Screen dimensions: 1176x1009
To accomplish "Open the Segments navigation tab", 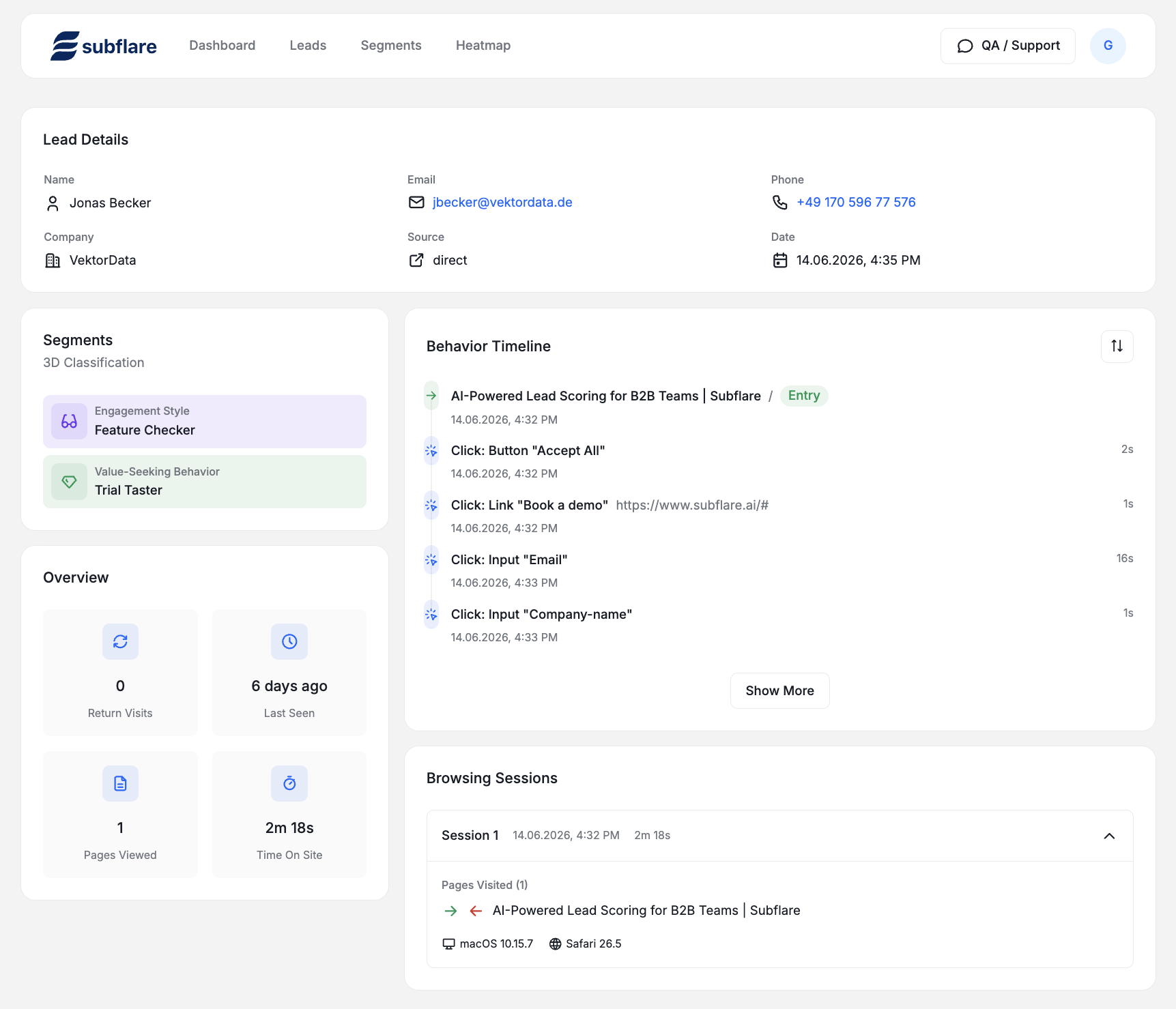I will (391, 46).
